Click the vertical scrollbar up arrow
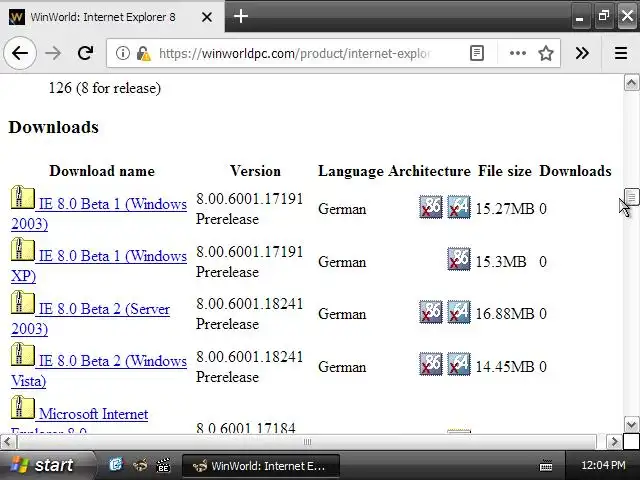640x480 pixels. 631,83
